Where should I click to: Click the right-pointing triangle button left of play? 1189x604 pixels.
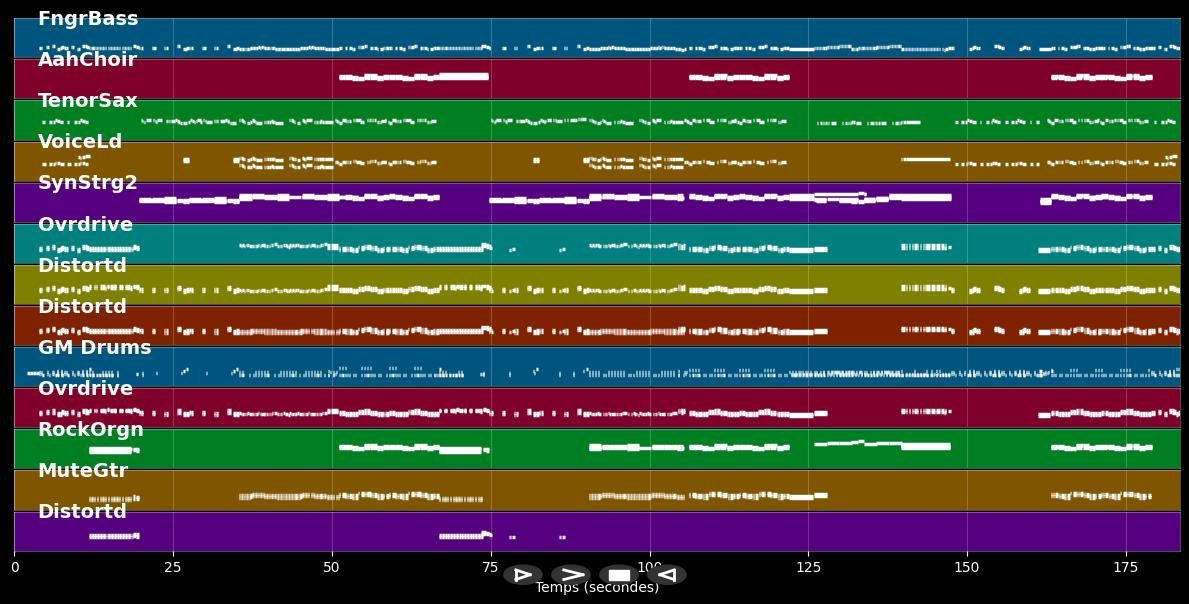pos(523,575)
